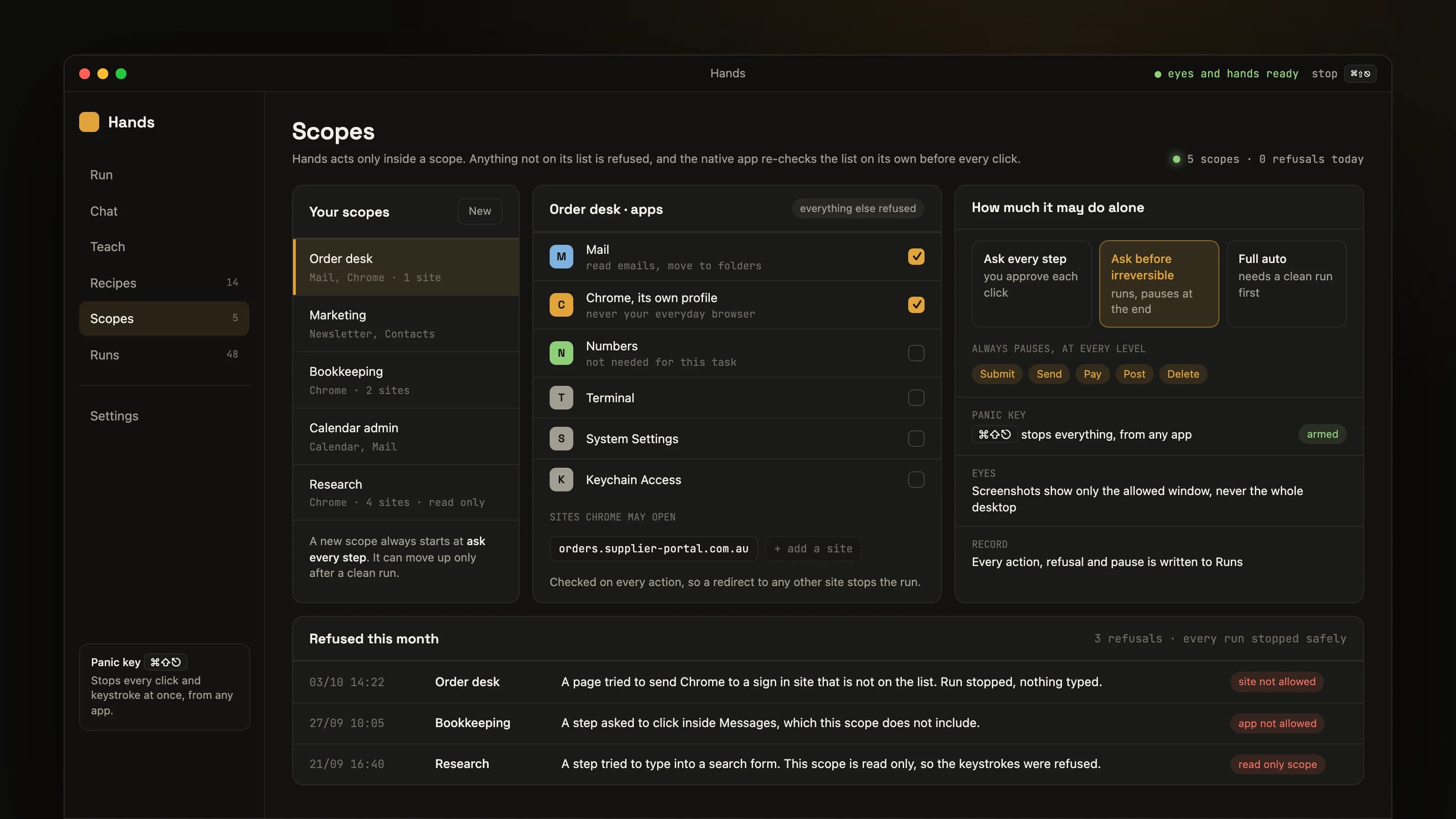
Task: Open the Recipes section in sidebar
Action: pyautogui.click(x=164, y=283)
